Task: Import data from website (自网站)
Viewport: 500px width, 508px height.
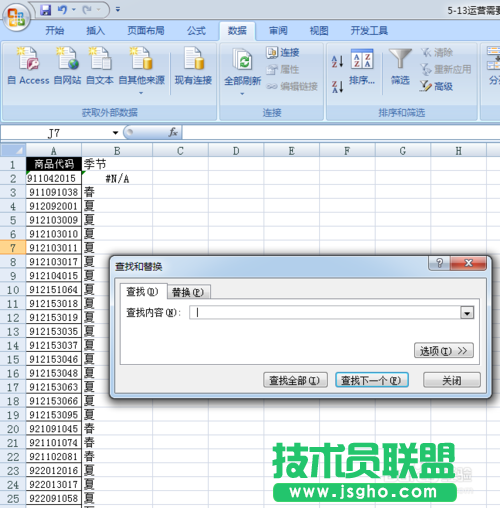Action: pos(68,66)
